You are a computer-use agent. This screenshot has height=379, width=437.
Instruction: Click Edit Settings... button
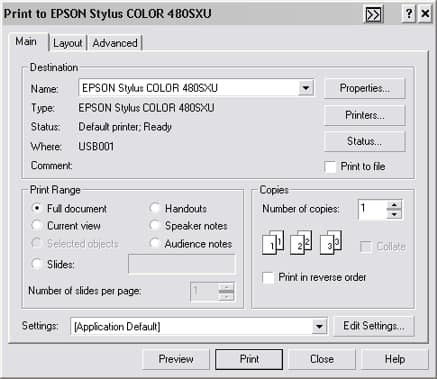coord(374,326)
